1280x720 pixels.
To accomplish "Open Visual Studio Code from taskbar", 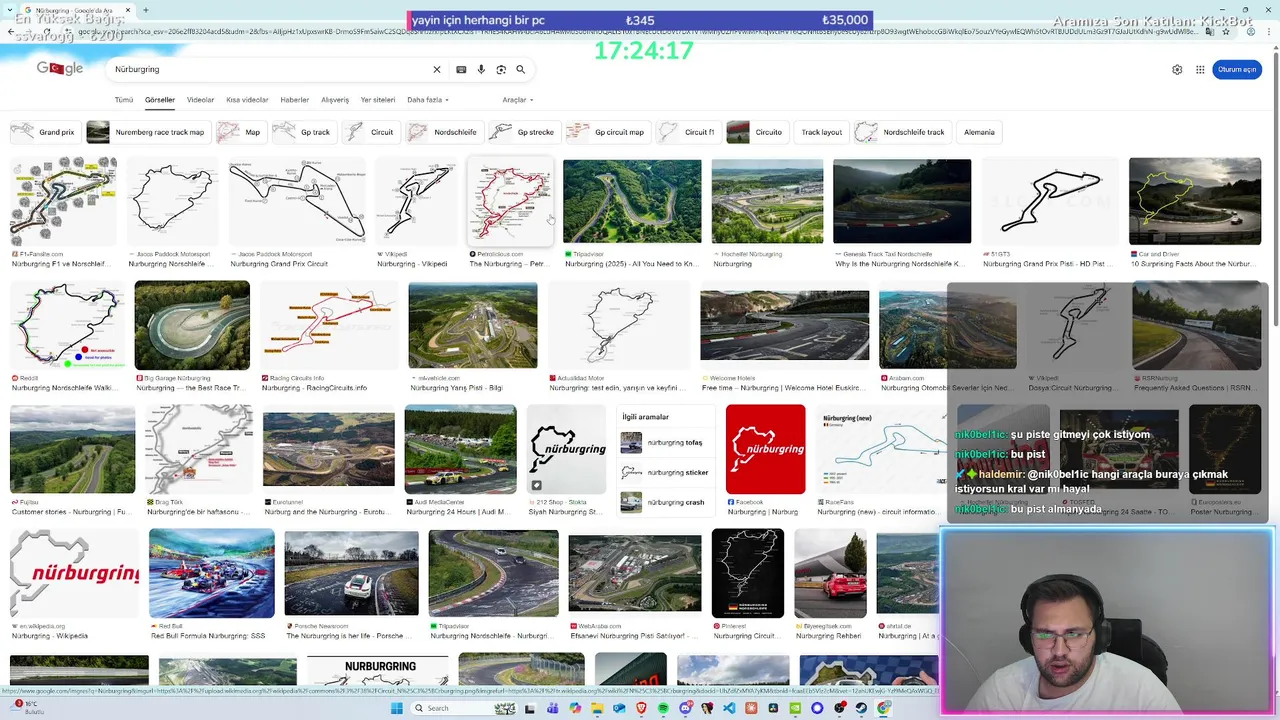I will [x=729, y=708].
